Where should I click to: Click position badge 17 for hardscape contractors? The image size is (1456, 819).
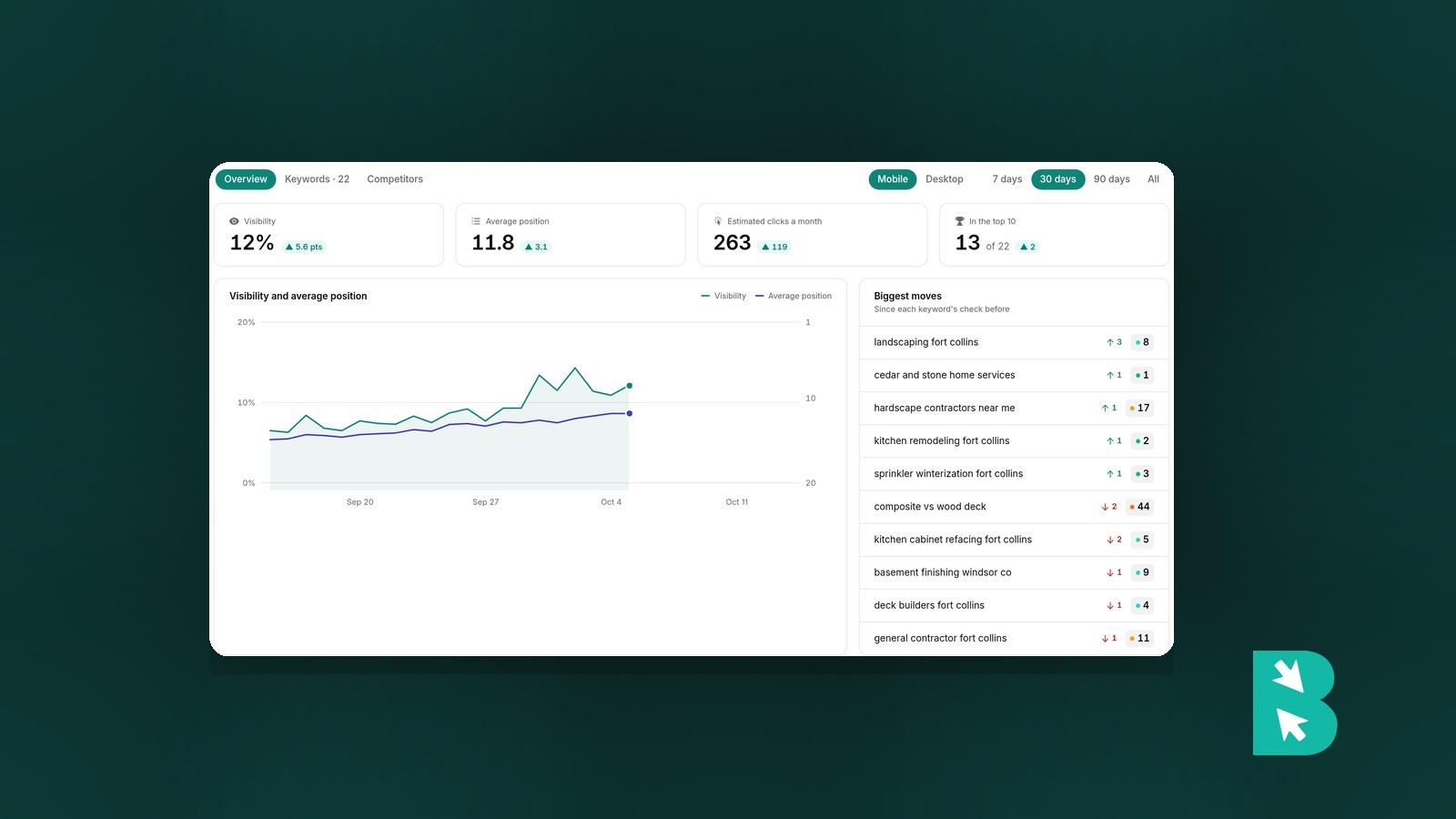click(x=1139, y=408)
